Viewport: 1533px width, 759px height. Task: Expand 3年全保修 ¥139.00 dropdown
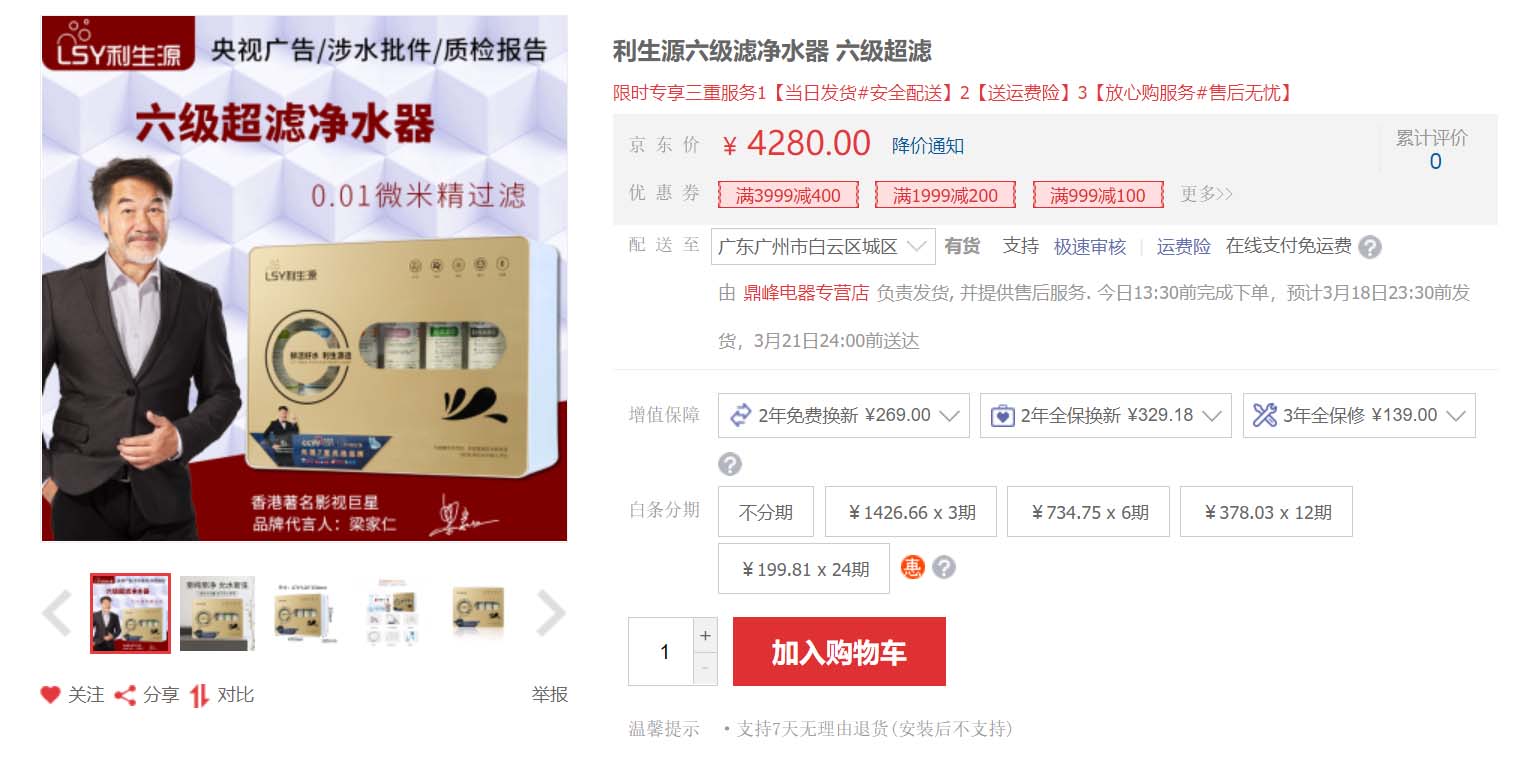1359,415
